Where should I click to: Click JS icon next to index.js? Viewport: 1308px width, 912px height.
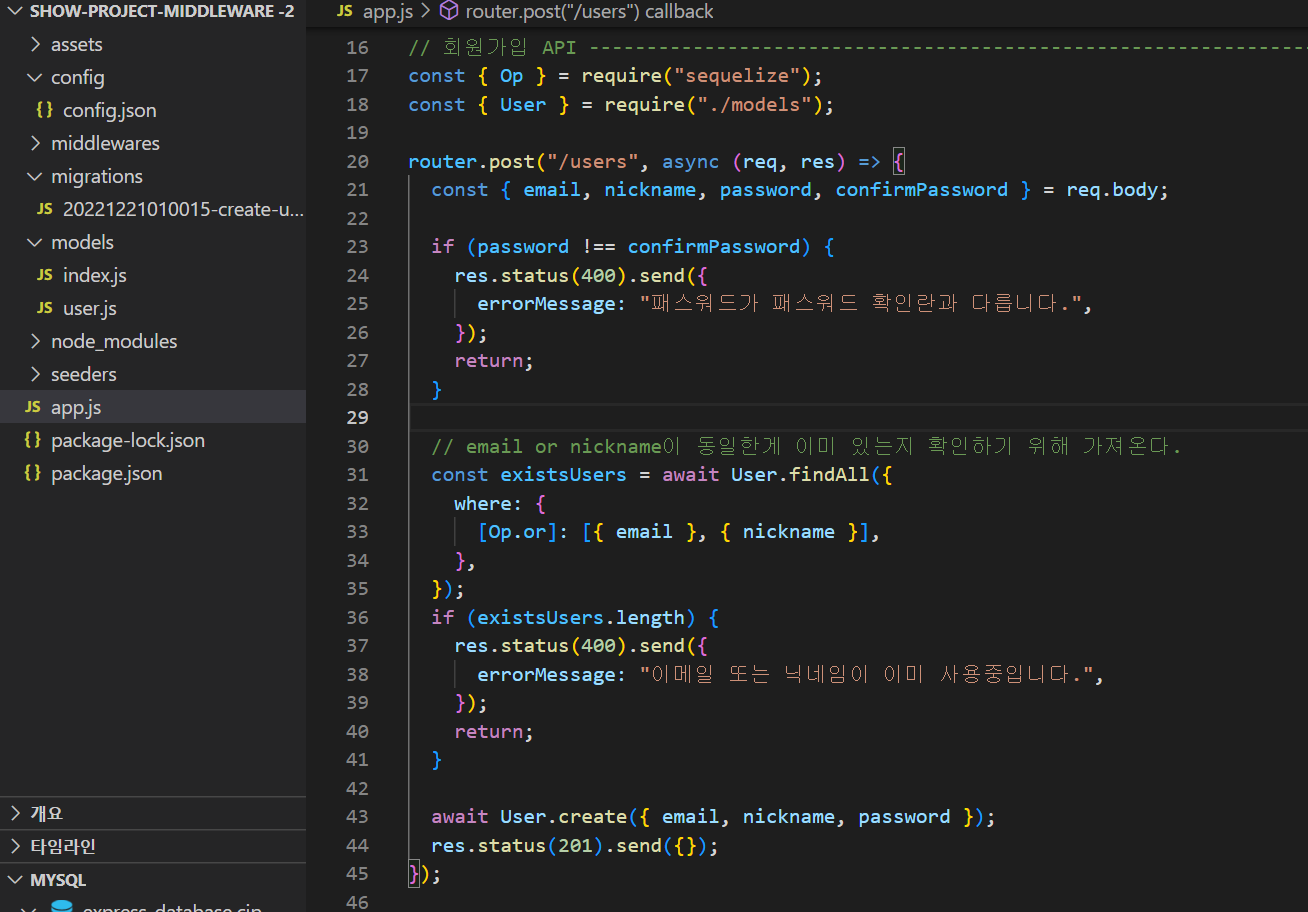pyautogui.click(x=45, y=275)
